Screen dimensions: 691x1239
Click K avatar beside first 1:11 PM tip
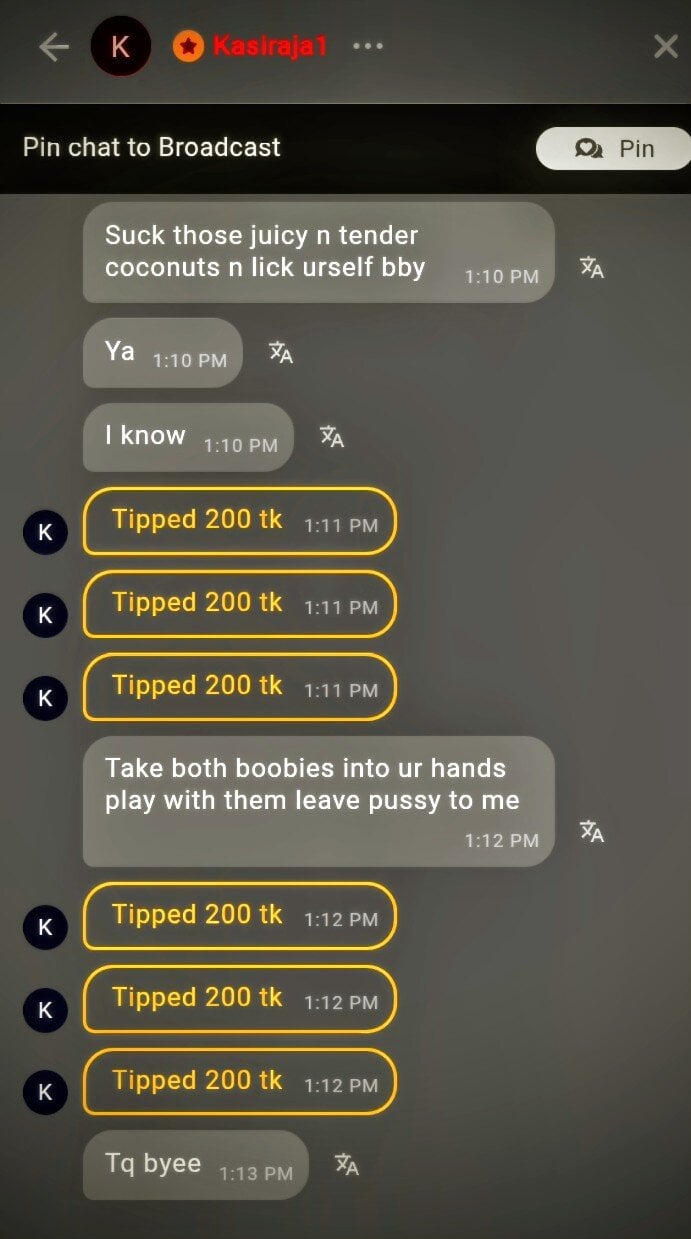pos(45,532)
